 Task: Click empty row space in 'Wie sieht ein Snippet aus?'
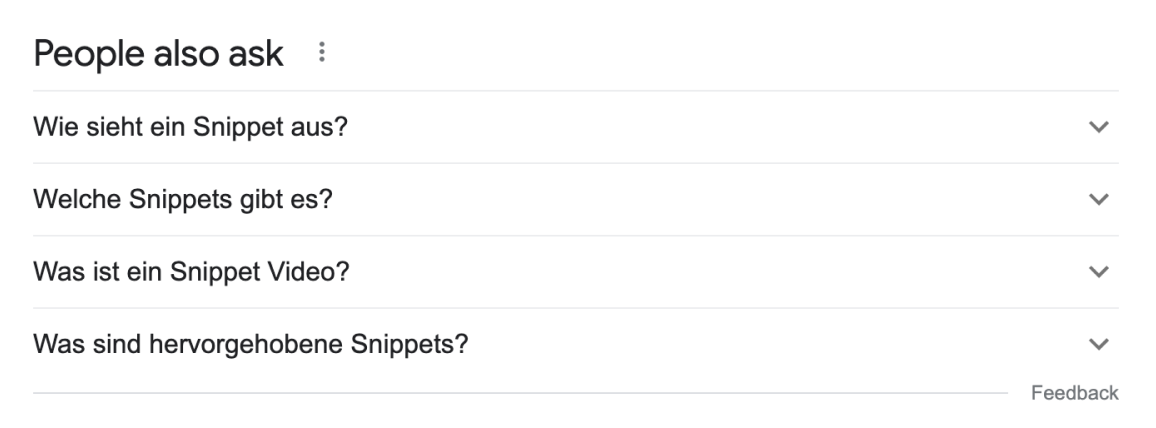click(x=700, y=128)
